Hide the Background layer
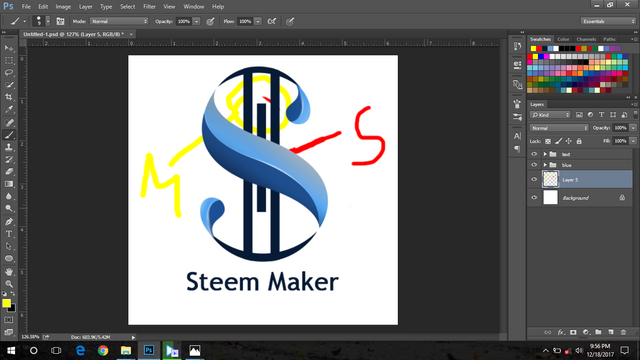 [534, 198]
